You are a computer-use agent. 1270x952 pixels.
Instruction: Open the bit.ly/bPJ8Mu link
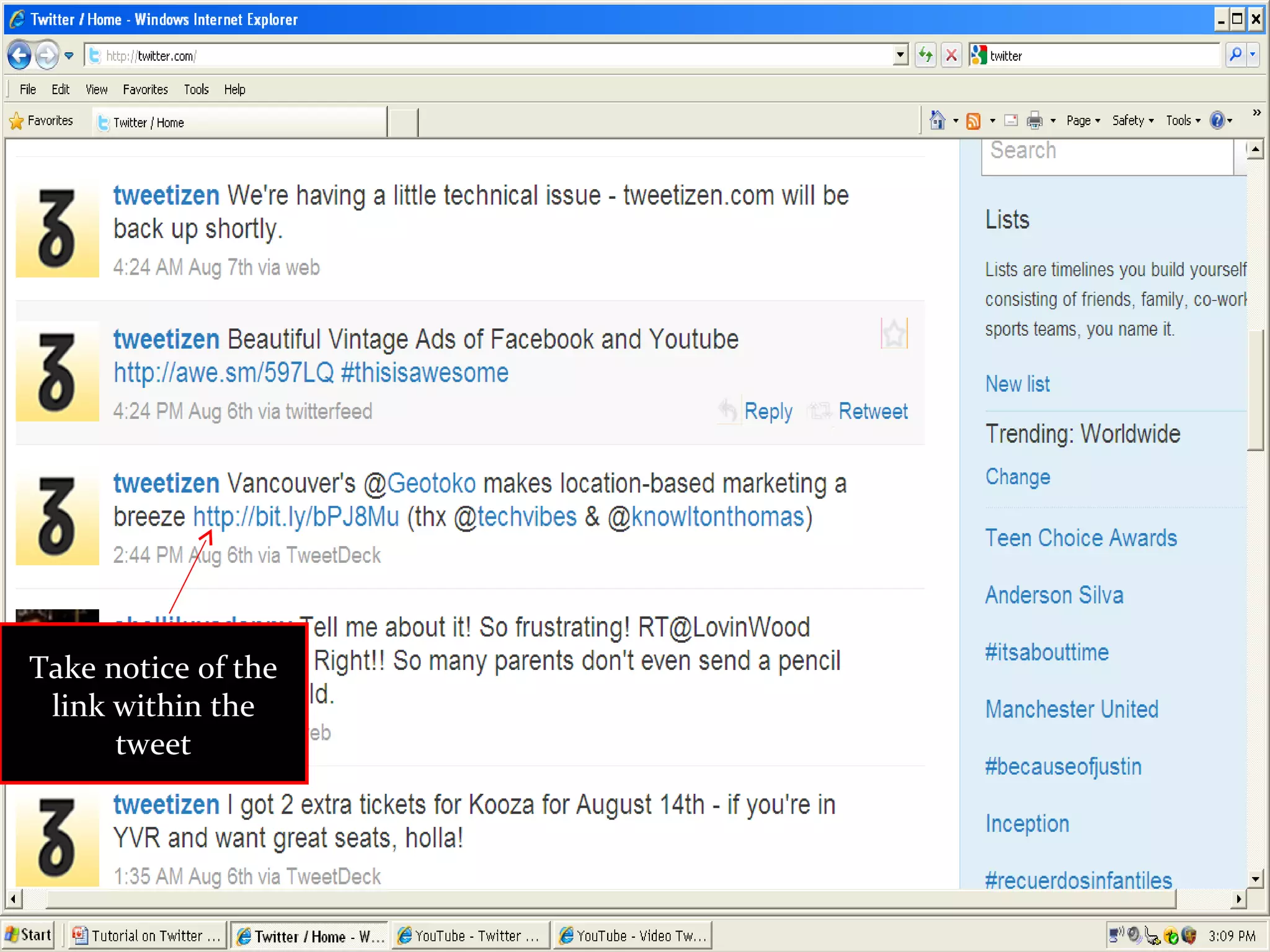point(296,518)
